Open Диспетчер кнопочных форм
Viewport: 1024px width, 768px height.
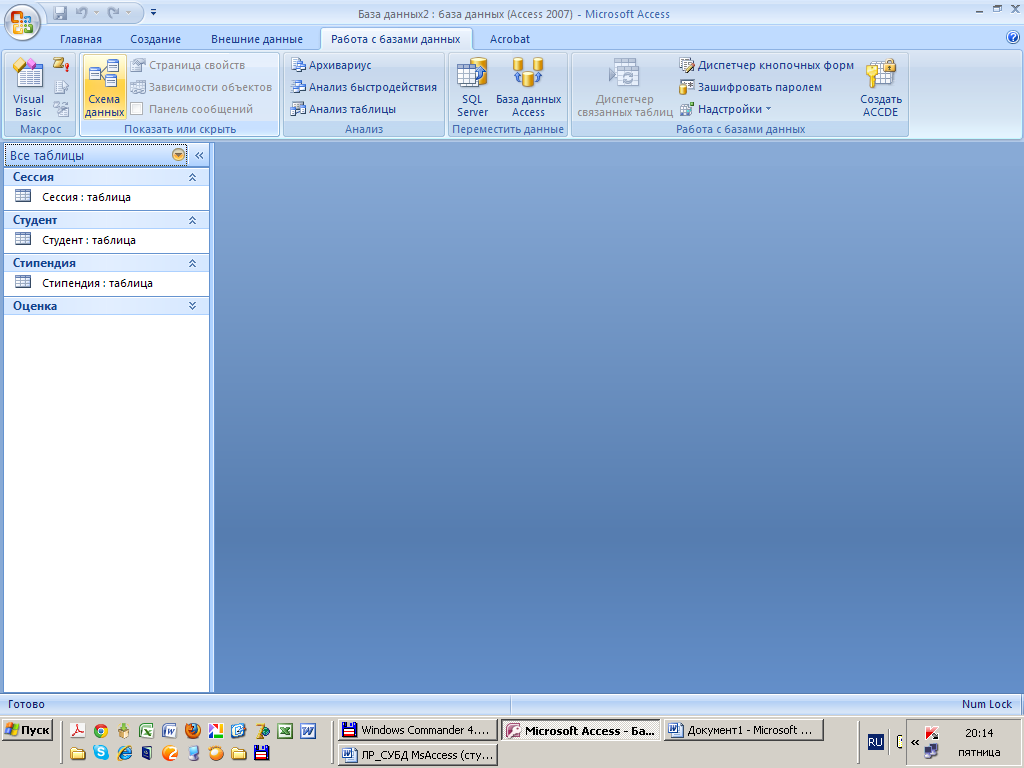pos(767,65)
